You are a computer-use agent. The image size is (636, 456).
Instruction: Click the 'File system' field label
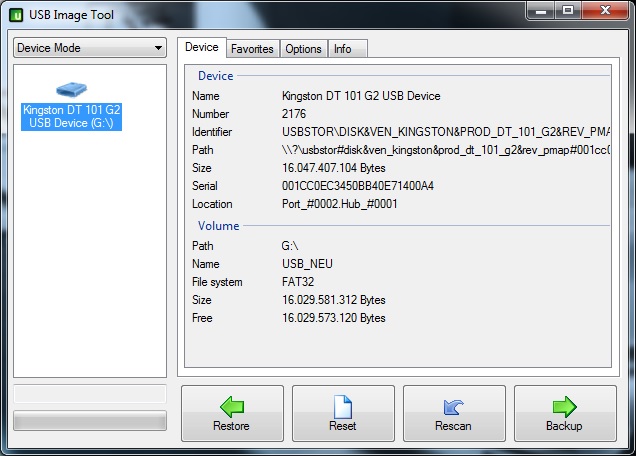(217, 282)
